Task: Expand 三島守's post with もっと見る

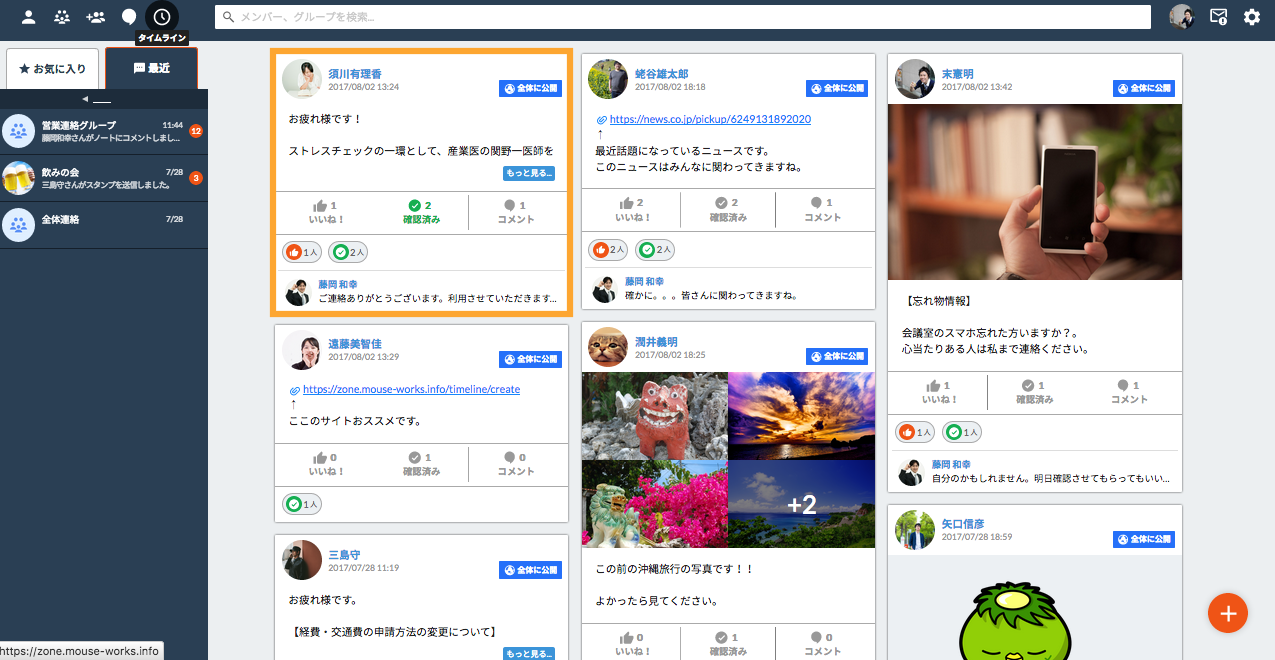Action: 528,653
